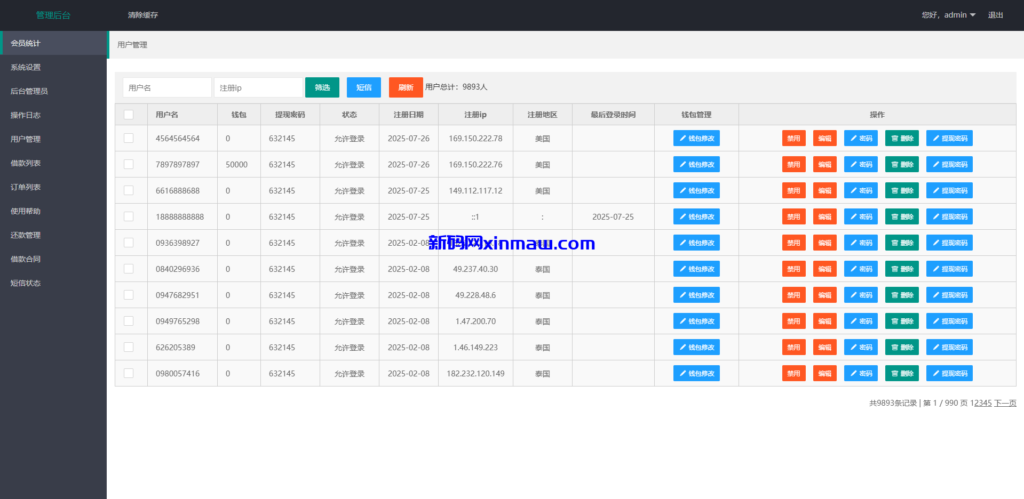Screen dimensions: 1024x499
Task: Click 提现密码 pencil button for user 0980057416
Action: tap(948, 373)
